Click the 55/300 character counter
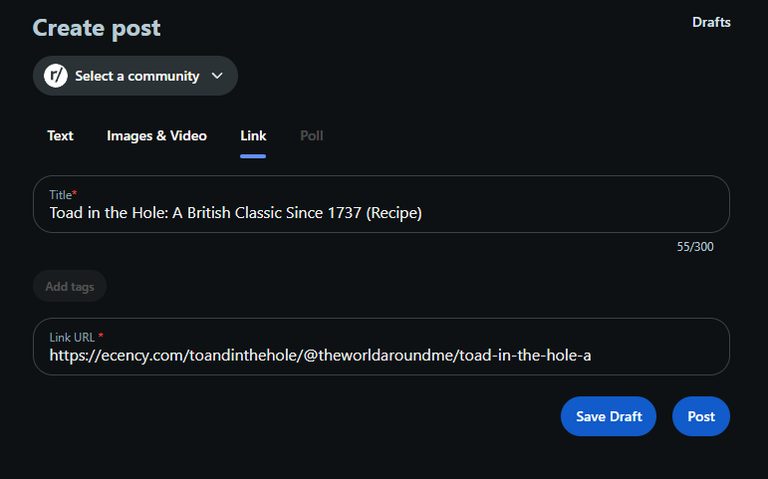 695,247
